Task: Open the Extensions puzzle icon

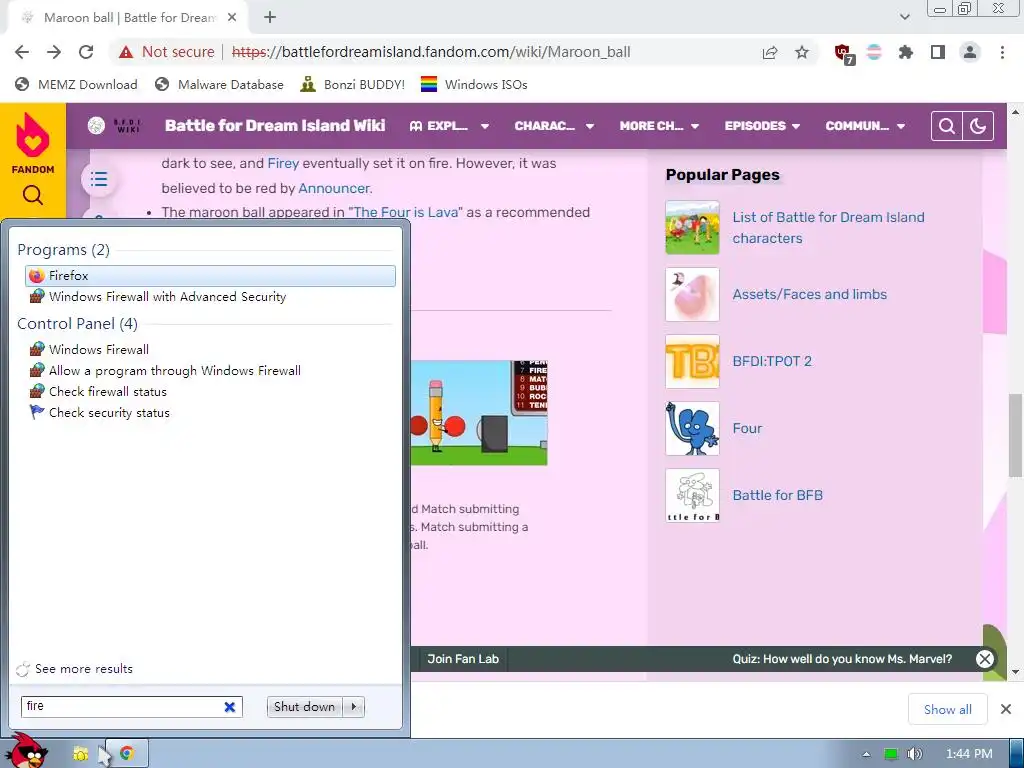Action: [x=905, y=52]
